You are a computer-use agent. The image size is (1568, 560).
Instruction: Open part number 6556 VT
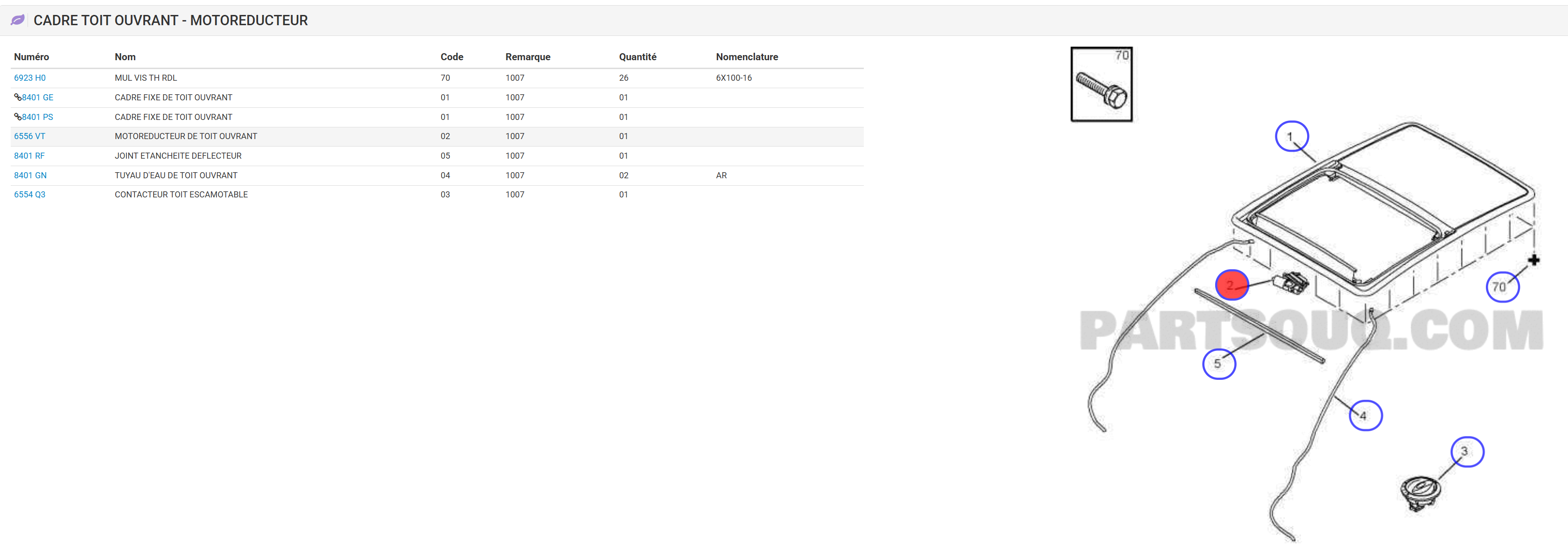[x=30, y=136]
